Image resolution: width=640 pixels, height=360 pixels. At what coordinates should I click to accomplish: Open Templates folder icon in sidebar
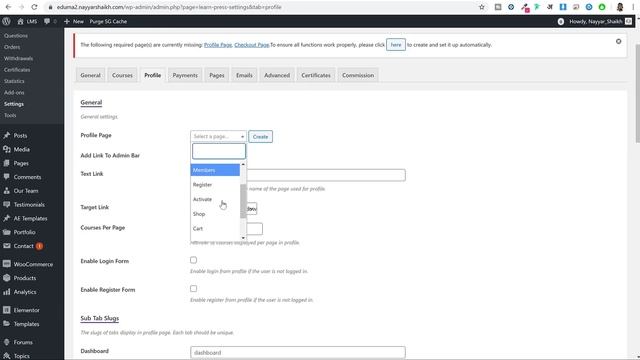7,324
